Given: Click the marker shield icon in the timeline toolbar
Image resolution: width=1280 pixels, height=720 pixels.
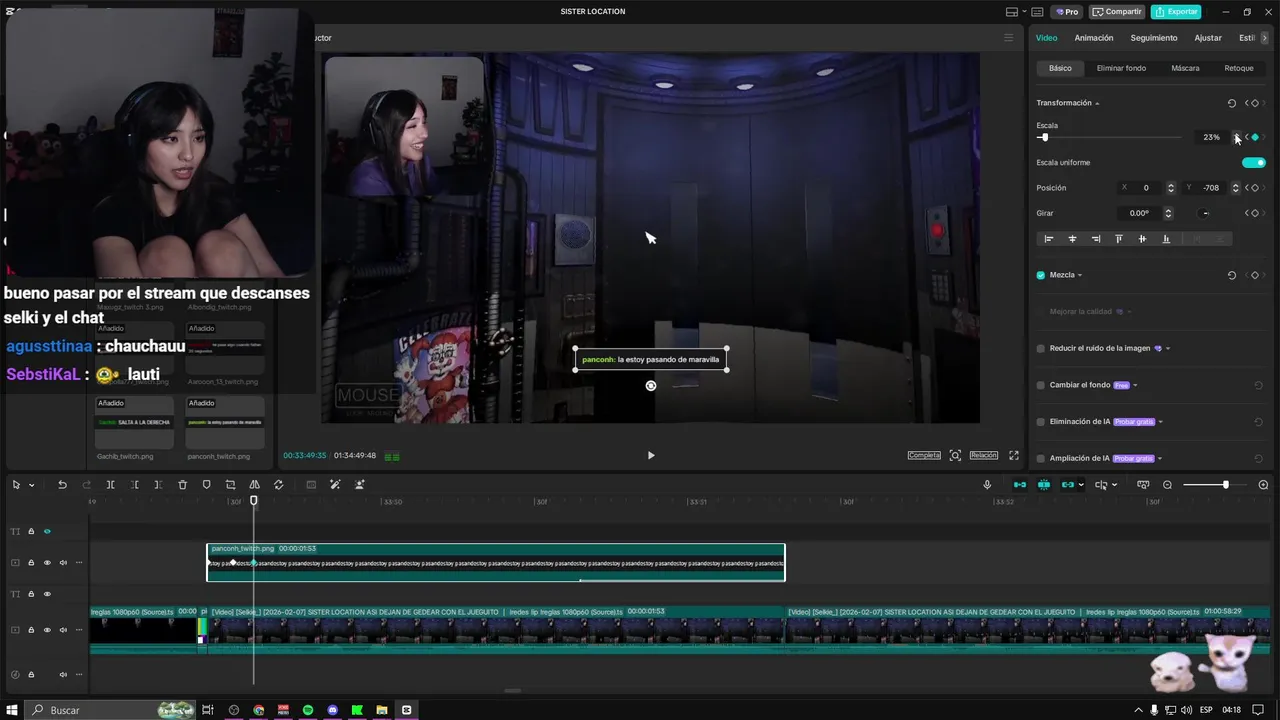Looking at the screenshot, I should coord(207,485).
